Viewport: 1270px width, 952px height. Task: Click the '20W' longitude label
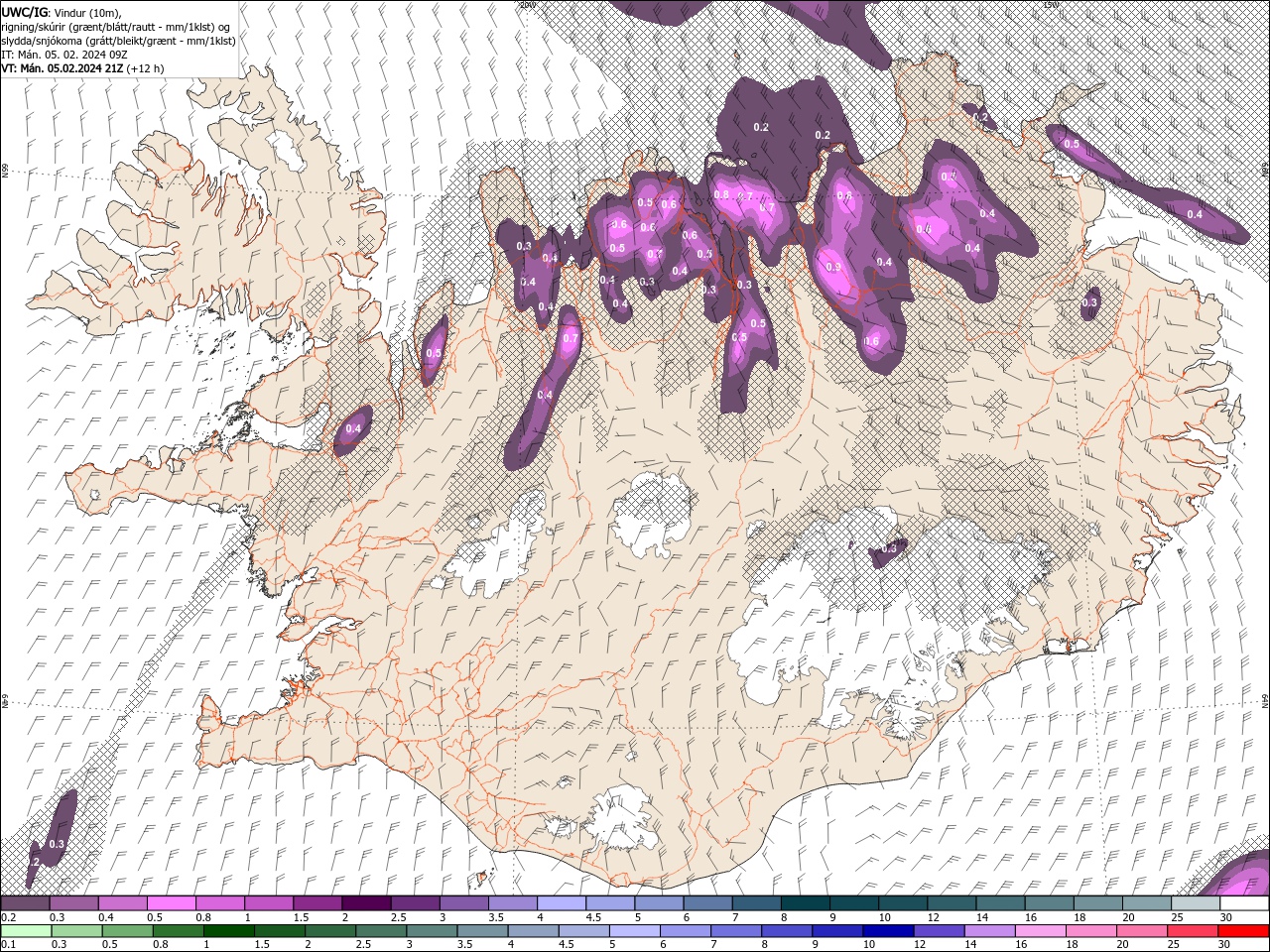[527, 4]
